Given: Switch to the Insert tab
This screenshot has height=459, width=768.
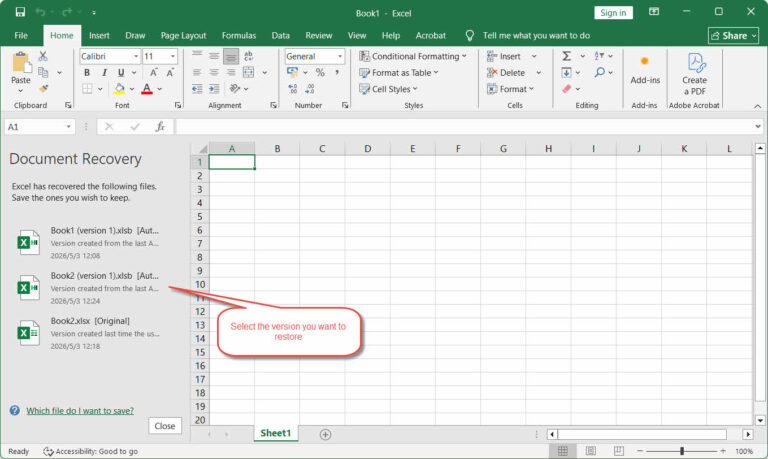Looking at the screenshot, I should coord(99,35).
